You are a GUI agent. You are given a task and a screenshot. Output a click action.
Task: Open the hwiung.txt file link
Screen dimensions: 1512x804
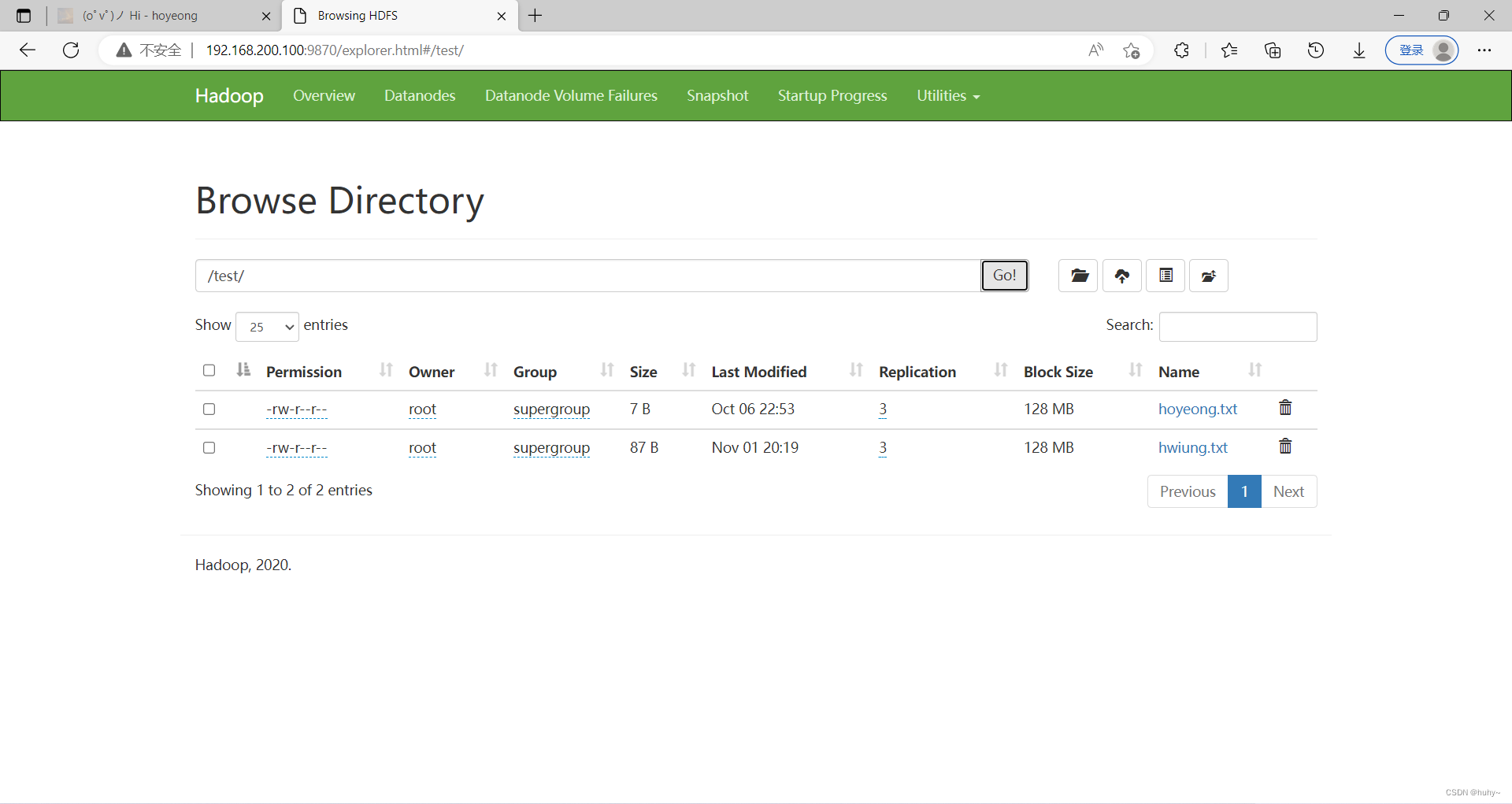1193,447
